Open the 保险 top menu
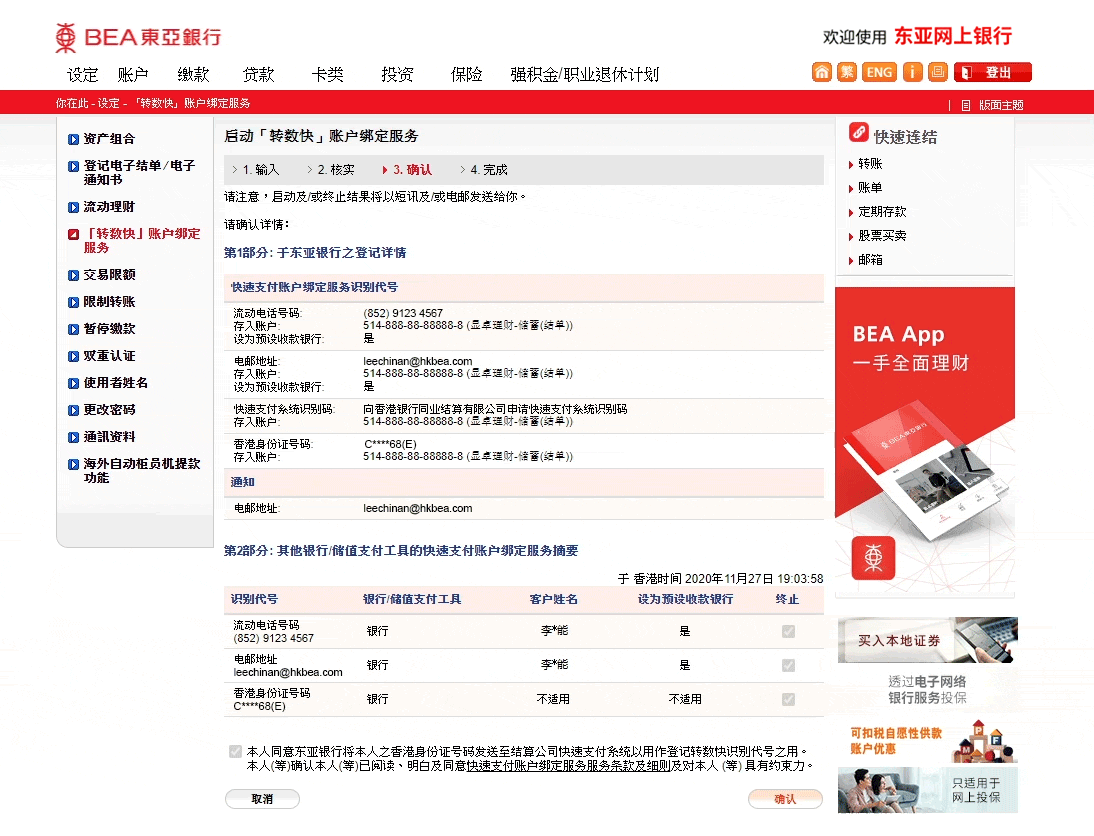The height and width of the screenshot is (836, 1094). click(466, 75)
